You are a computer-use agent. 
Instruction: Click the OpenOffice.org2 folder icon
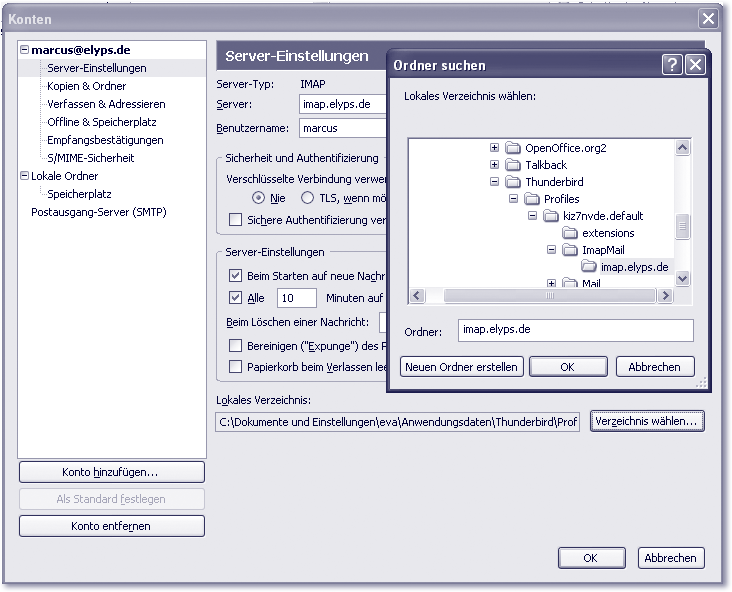pos(513,148)
